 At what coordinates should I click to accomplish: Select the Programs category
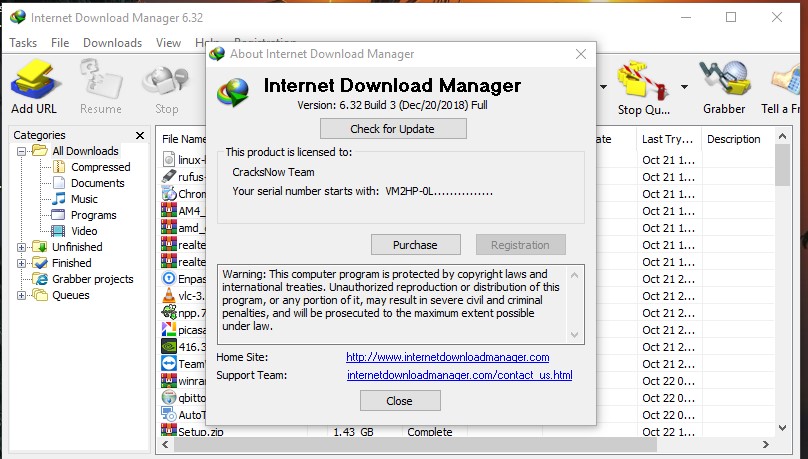[93, 215]
